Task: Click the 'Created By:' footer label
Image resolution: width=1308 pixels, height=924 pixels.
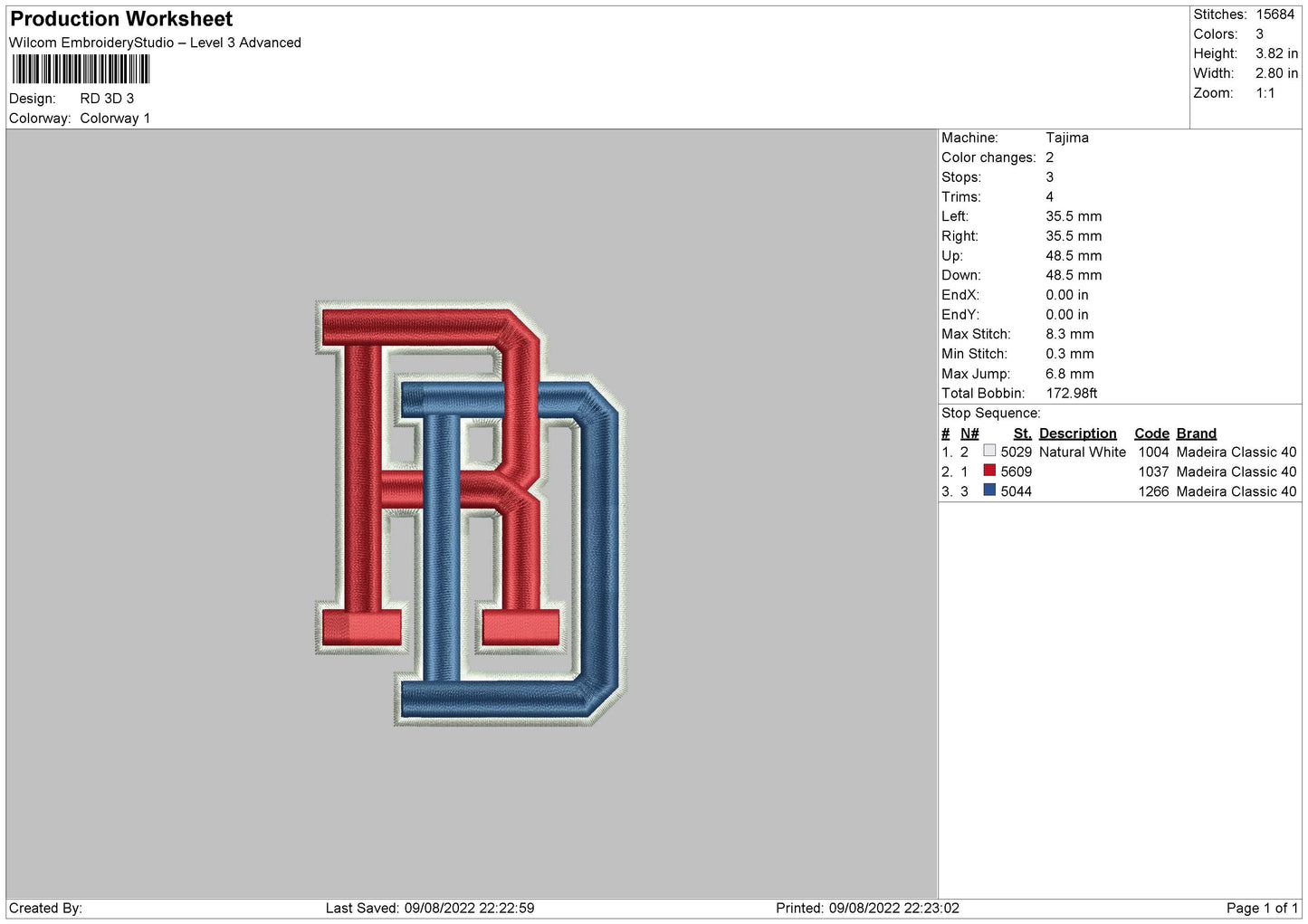Action: (45, 909)
